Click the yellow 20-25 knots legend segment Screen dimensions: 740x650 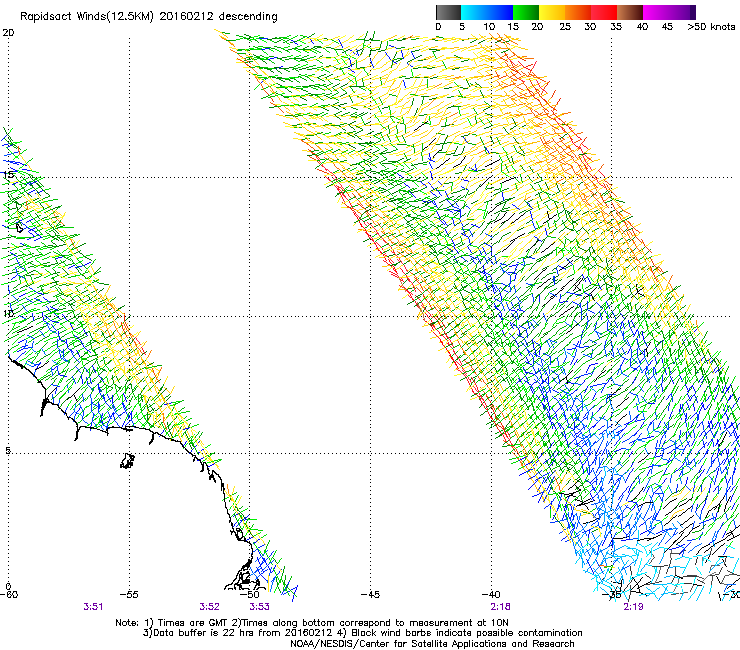[x=552, y=12]
